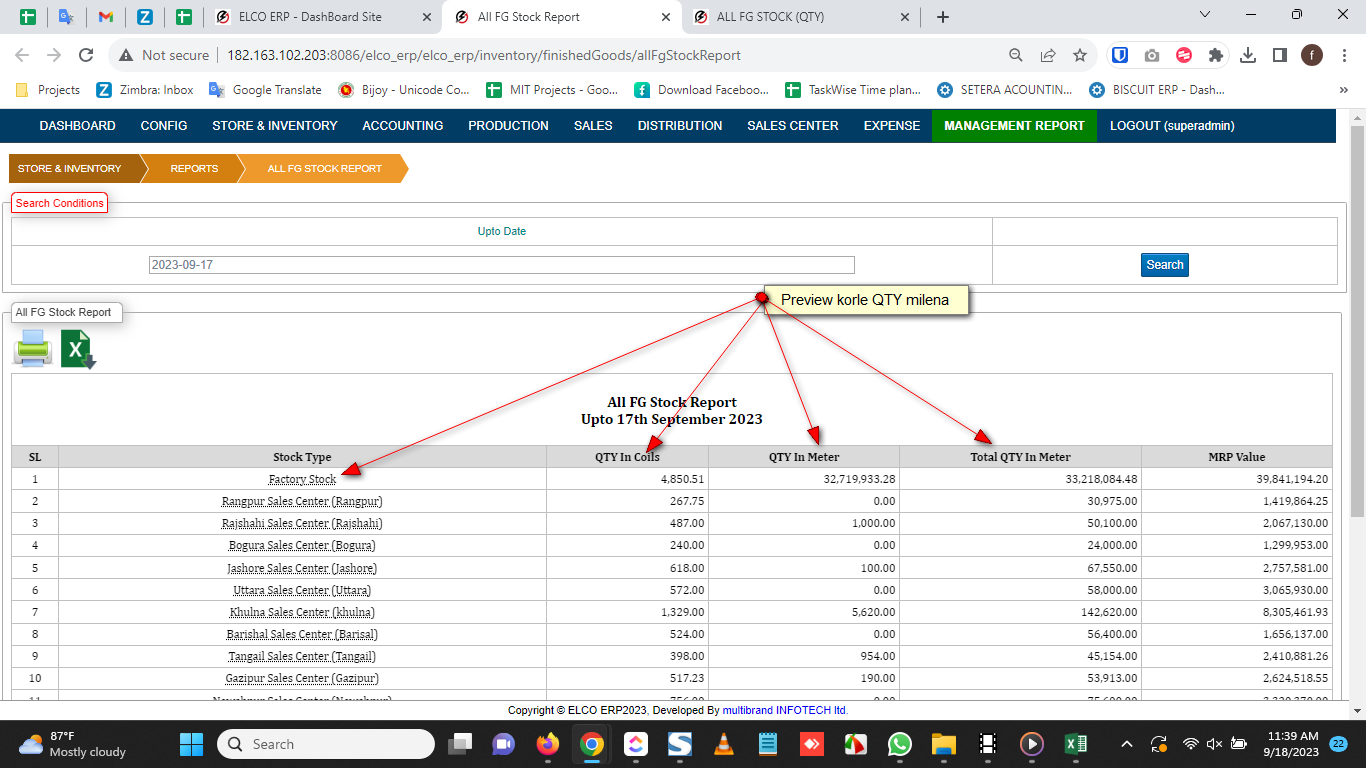The width and height of the screenshot is (1366, 768).
Task: Export report using the Excel icon
Action: tap(77, 350)
